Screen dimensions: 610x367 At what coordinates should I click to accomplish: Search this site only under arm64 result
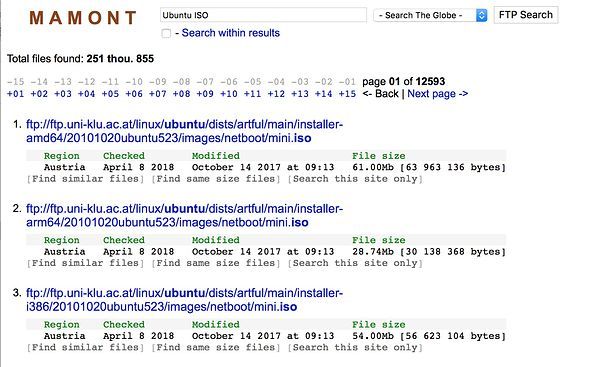tap(355, 263)
